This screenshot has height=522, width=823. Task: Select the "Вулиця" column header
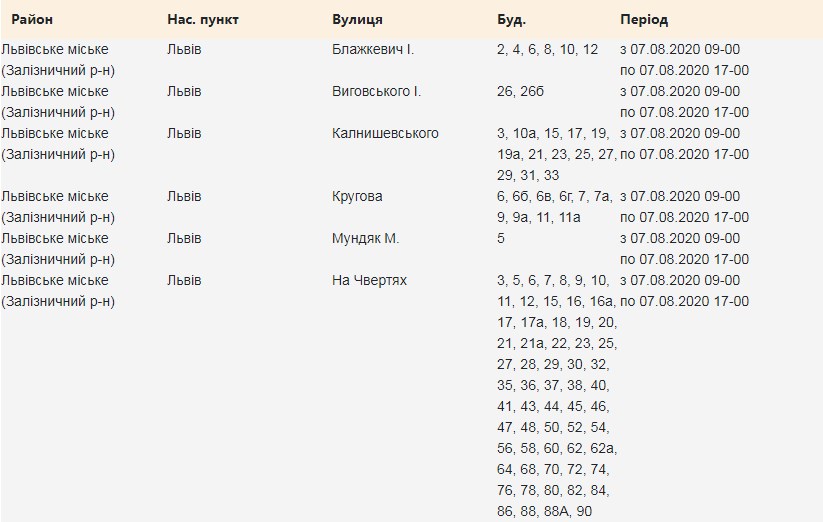point(357,19)
